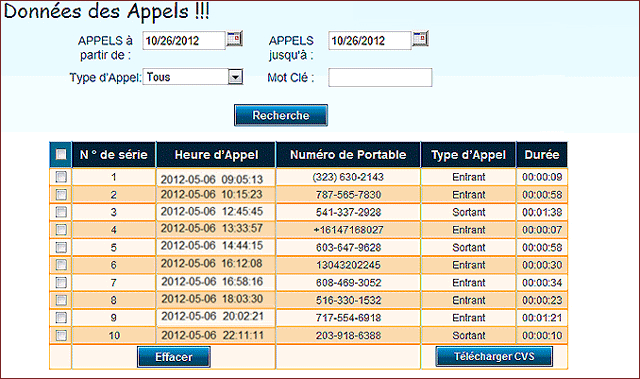Click call time 2012-05-06 16:12:08
This screenshot has height=379, width=640.
click(211, 263)
